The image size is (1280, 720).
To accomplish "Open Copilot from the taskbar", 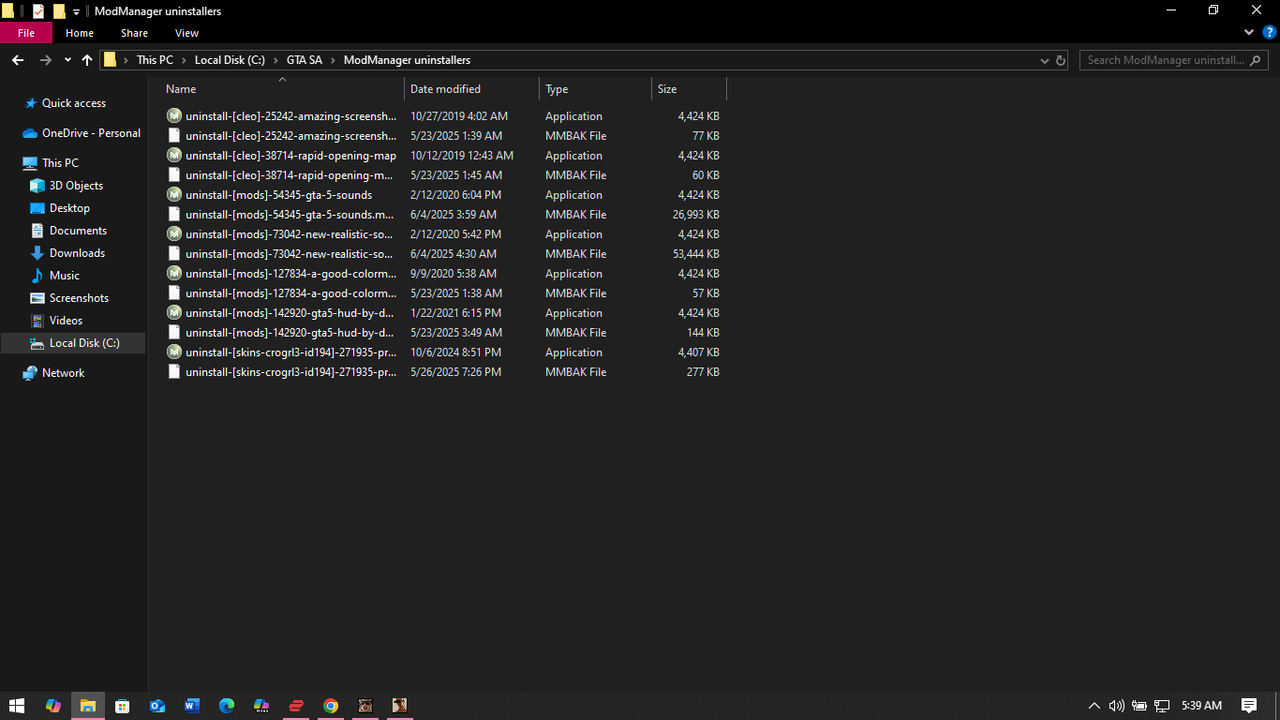I will pos(53,706).
